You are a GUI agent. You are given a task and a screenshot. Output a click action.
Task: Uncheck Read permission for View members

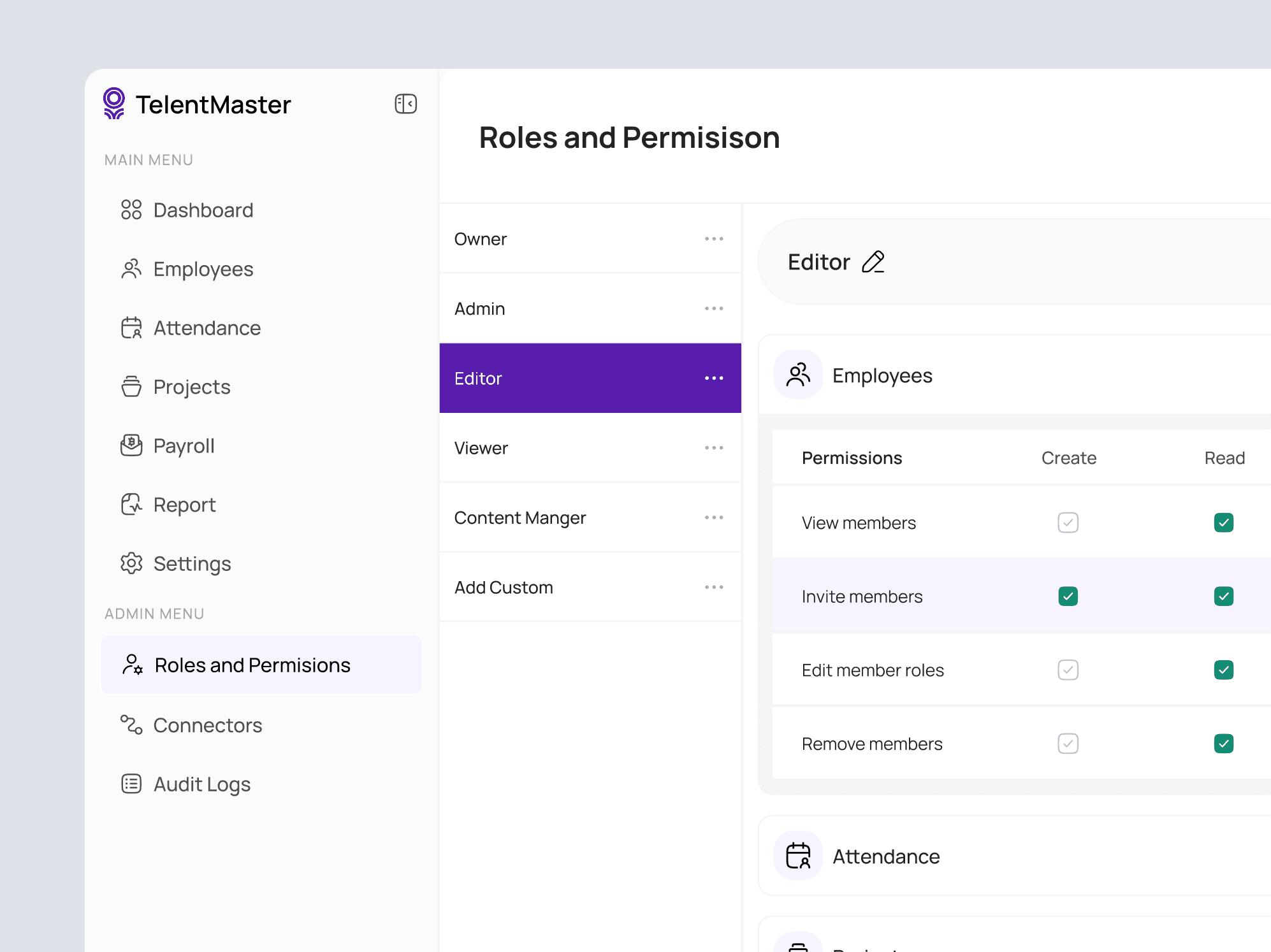1224,523
